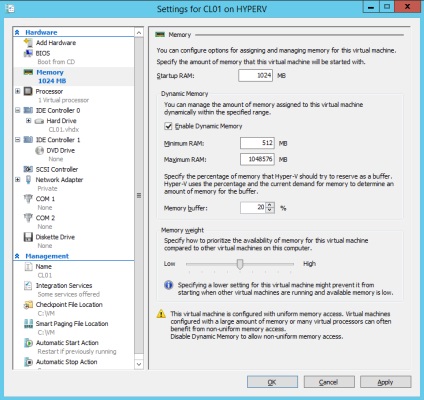This screenshot has width=424, height=400.
Task: Collapse the IDE Controller 1 node
Action: 18,140
